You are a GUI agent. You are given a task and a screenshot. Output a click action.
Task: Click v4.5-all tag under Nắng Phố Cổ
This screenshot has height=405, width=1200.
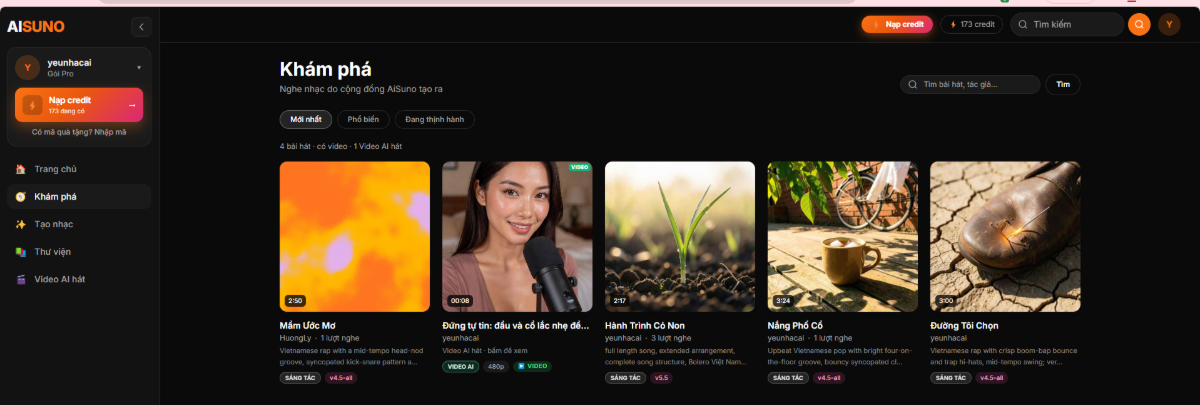pos(829,378)
